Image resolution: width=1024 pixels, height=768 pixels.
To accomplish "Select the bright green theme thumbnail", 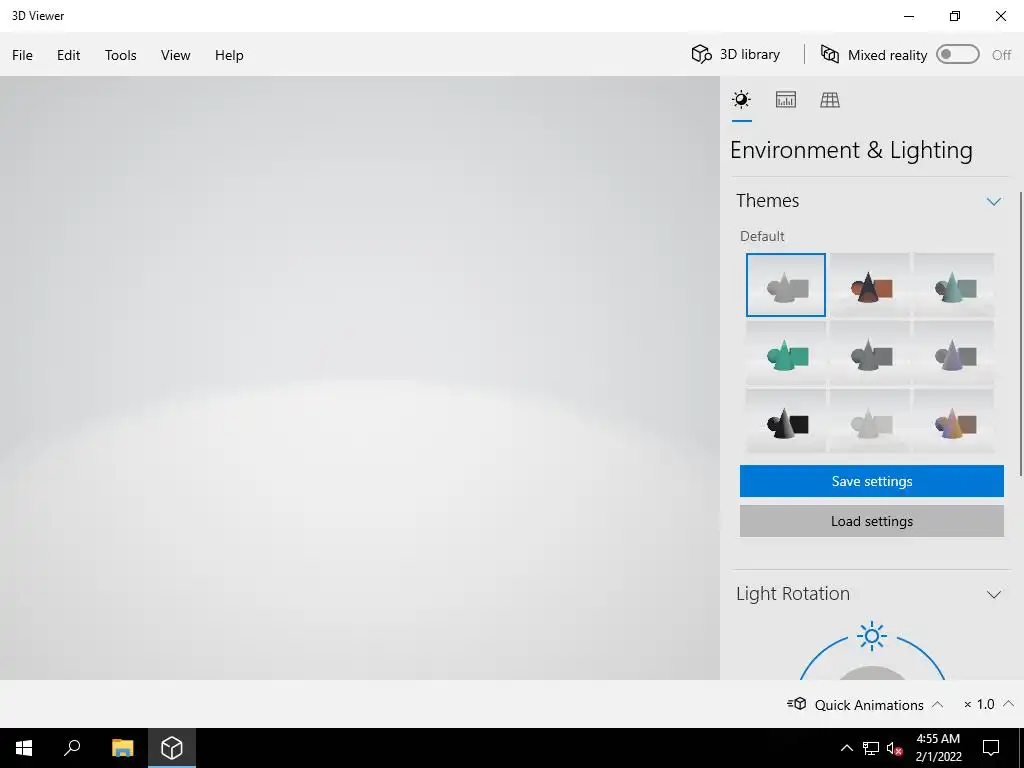I will click(786, 353).
